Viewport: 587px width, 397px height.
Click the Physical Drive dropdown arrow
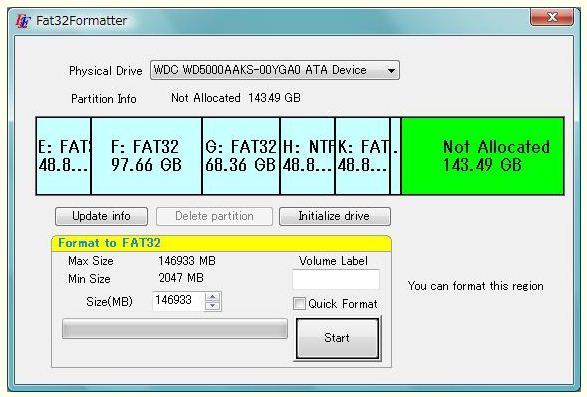click(x=391, y=70)
